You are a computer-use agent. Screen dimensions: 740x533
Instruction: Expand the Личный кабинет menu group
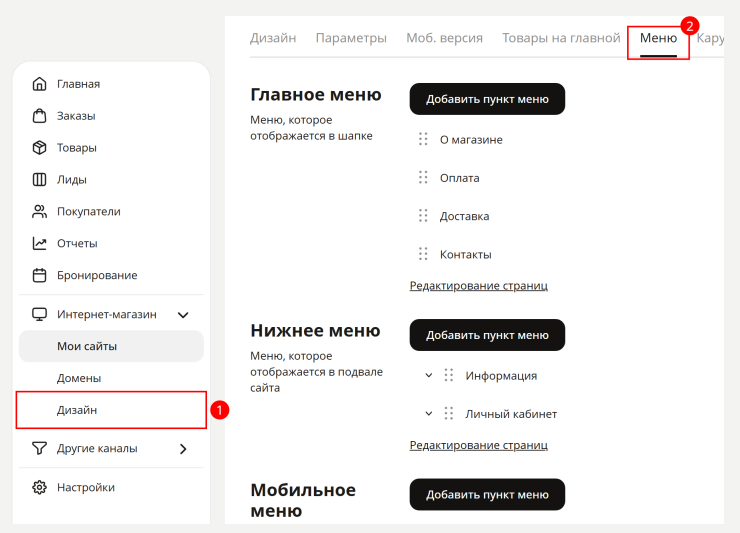pyautogui.click(x=429, y=414)
